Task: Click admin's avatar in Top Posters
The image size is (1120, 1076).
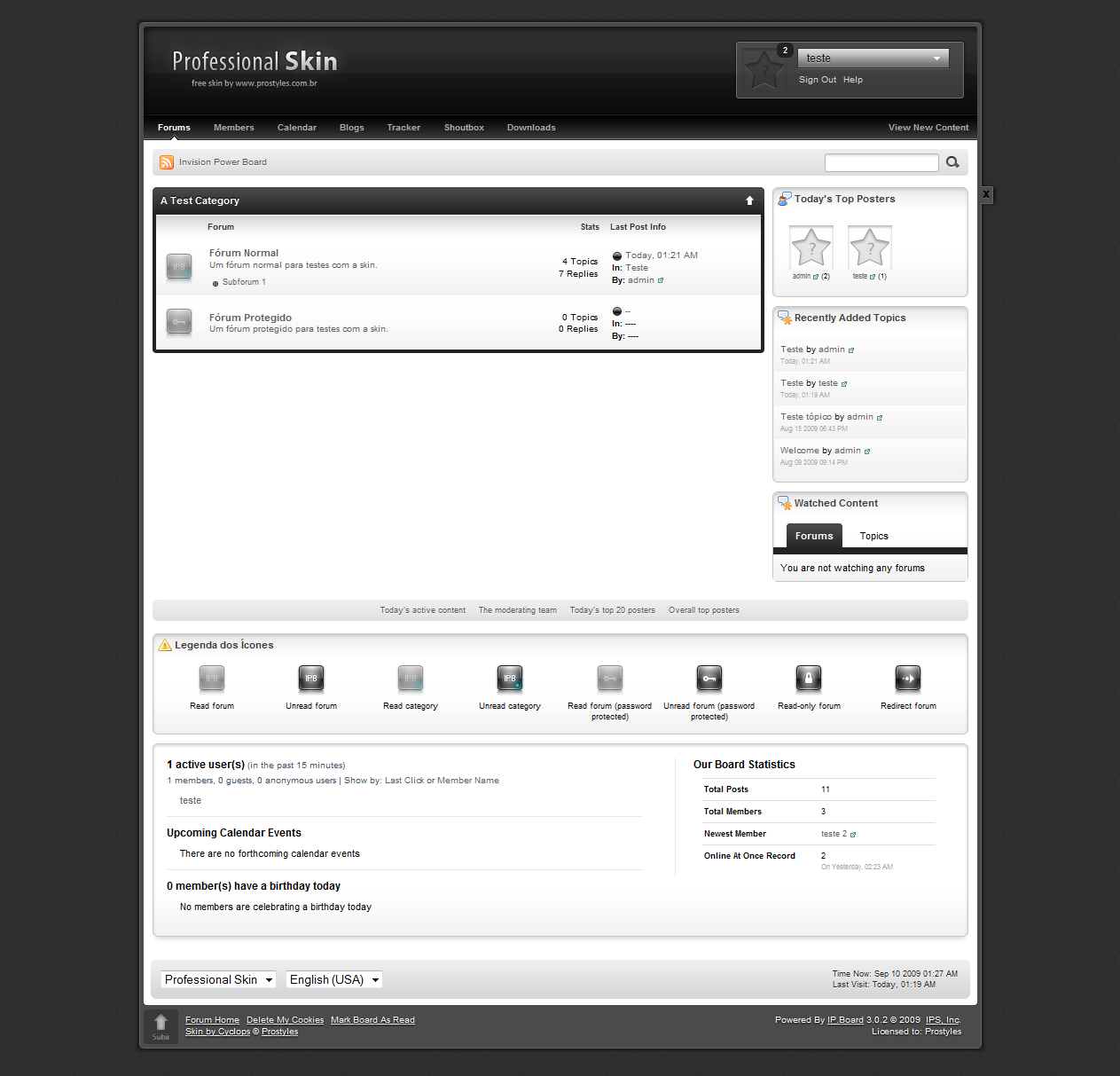Action: click(x=811, y=247)
